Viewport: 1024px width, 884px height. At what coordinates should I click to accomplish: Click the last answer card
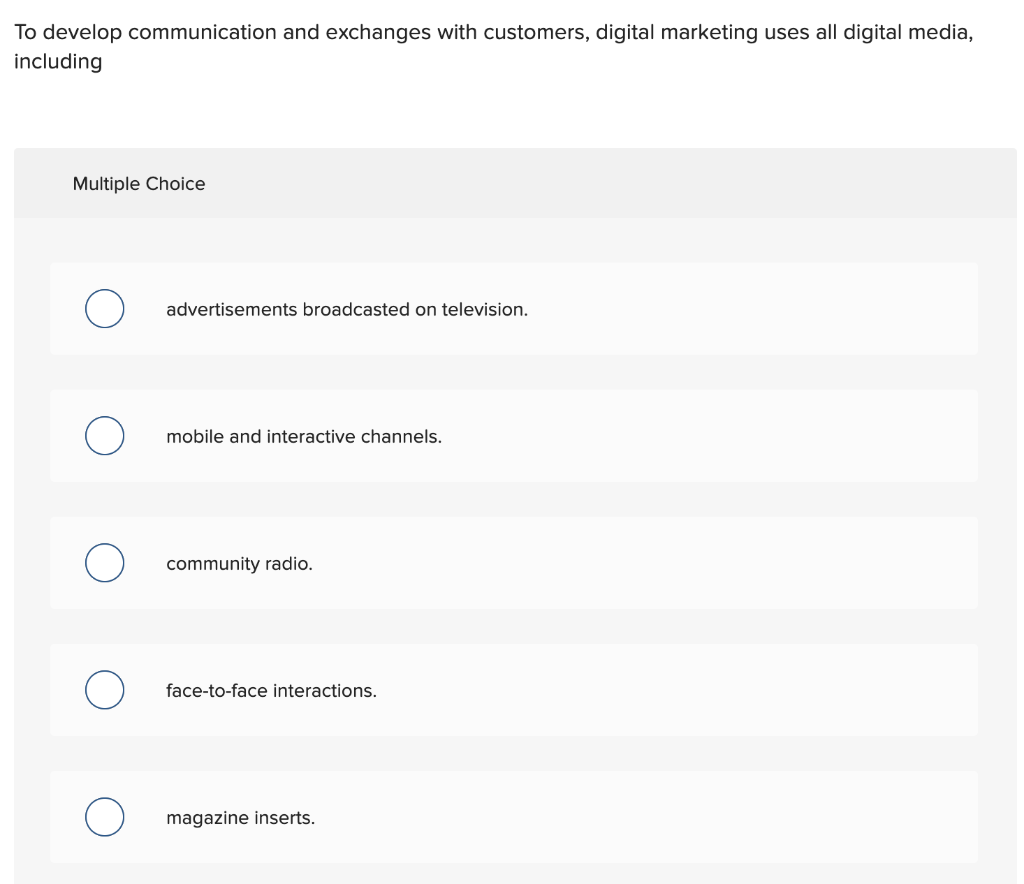pos(512,816)
